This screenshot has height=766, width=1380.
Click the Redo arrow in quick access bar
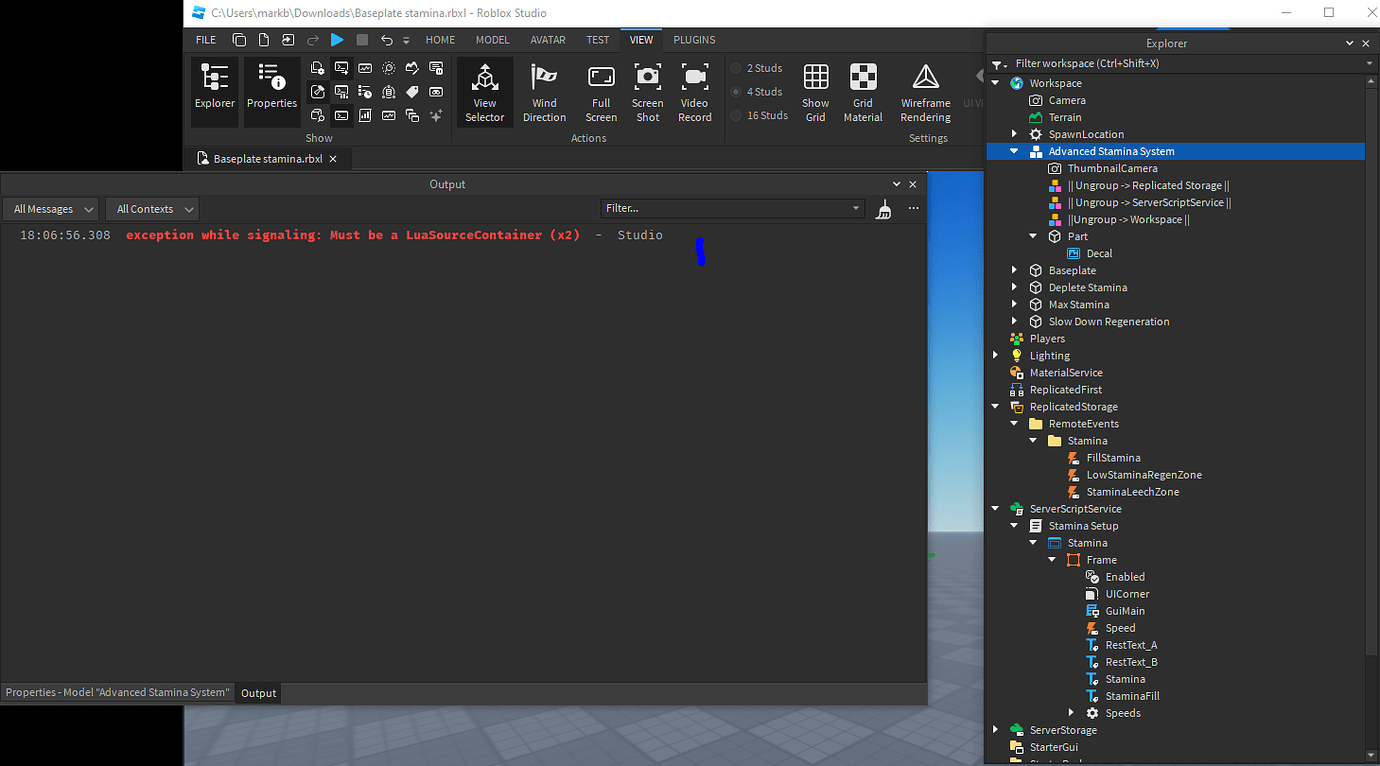click(x=313, y=40)
